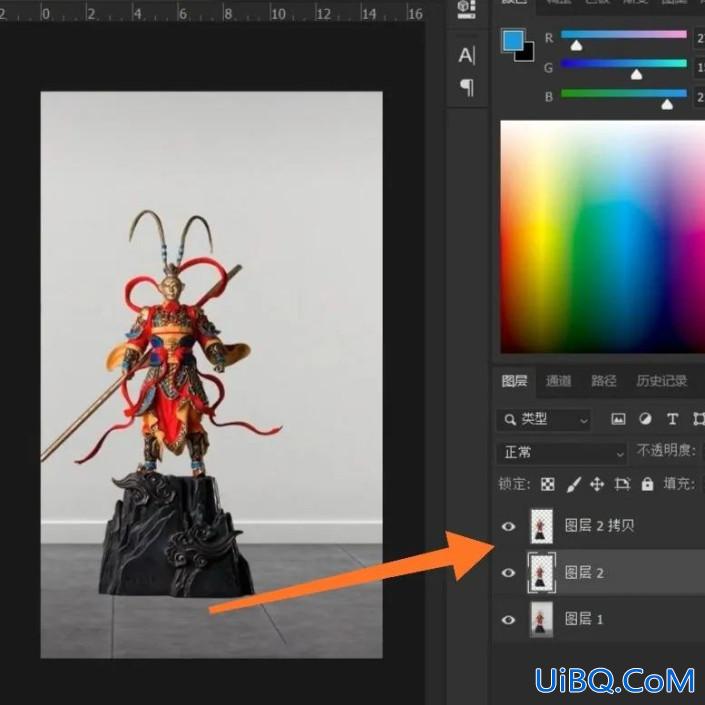Viewport: 705px width, 705px height.
Task: Switch to the 图层 tab
Action: 514,381
